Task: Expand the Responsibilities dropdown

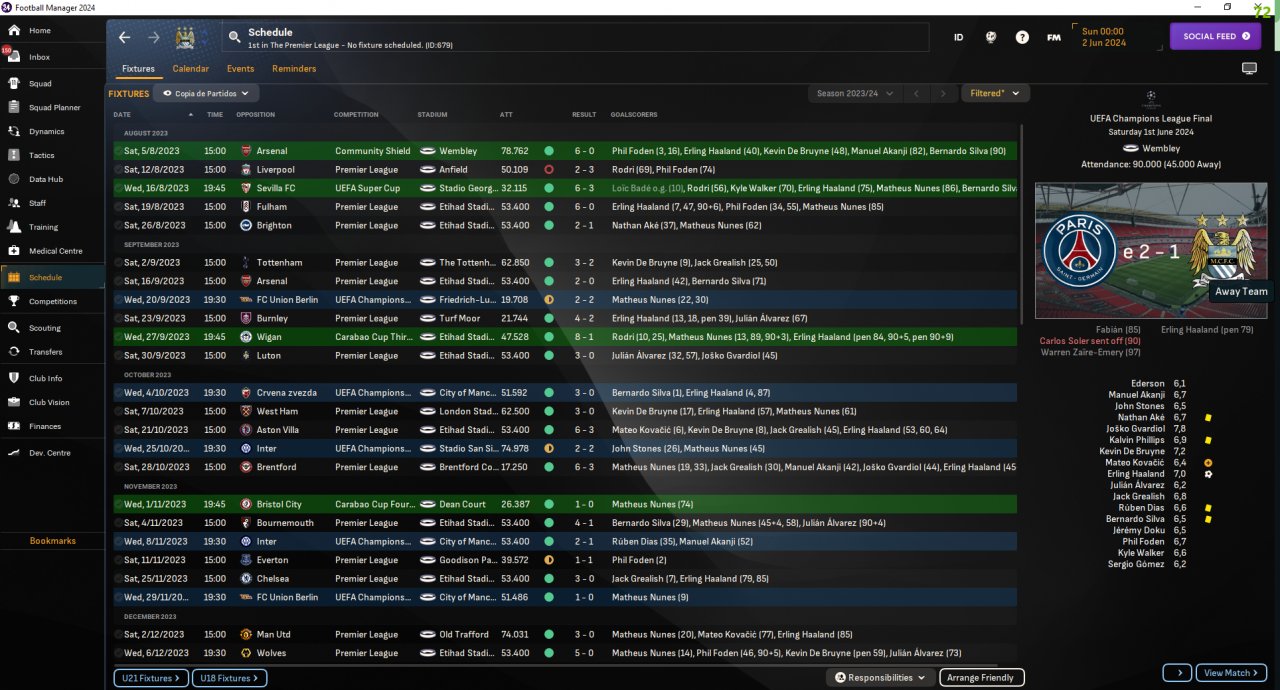Action: tap(881, 677)
